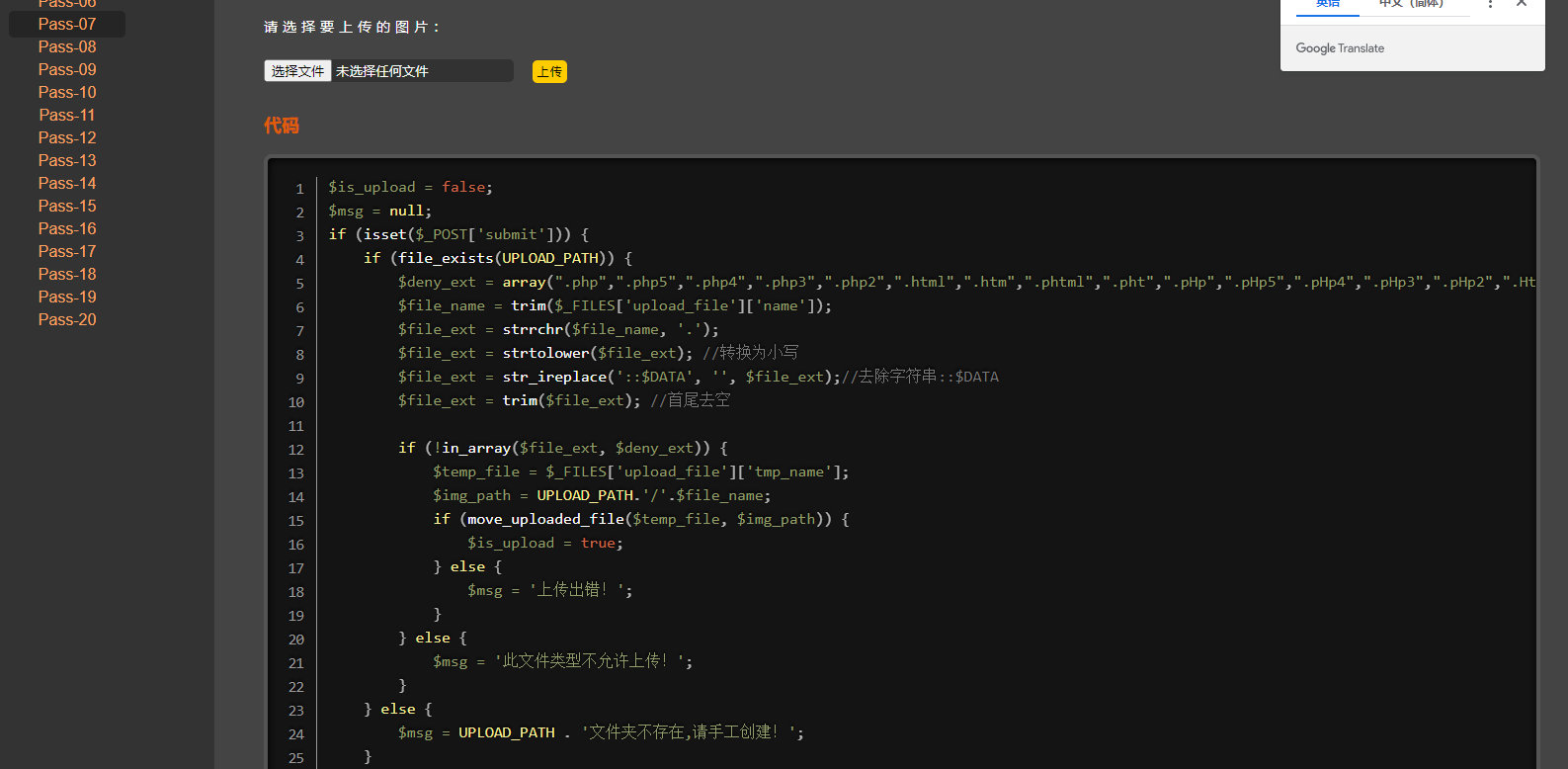This screenshot has height=769, width=1568.
Task: Navigate to Pass-10
Action: tap(67, 92)
